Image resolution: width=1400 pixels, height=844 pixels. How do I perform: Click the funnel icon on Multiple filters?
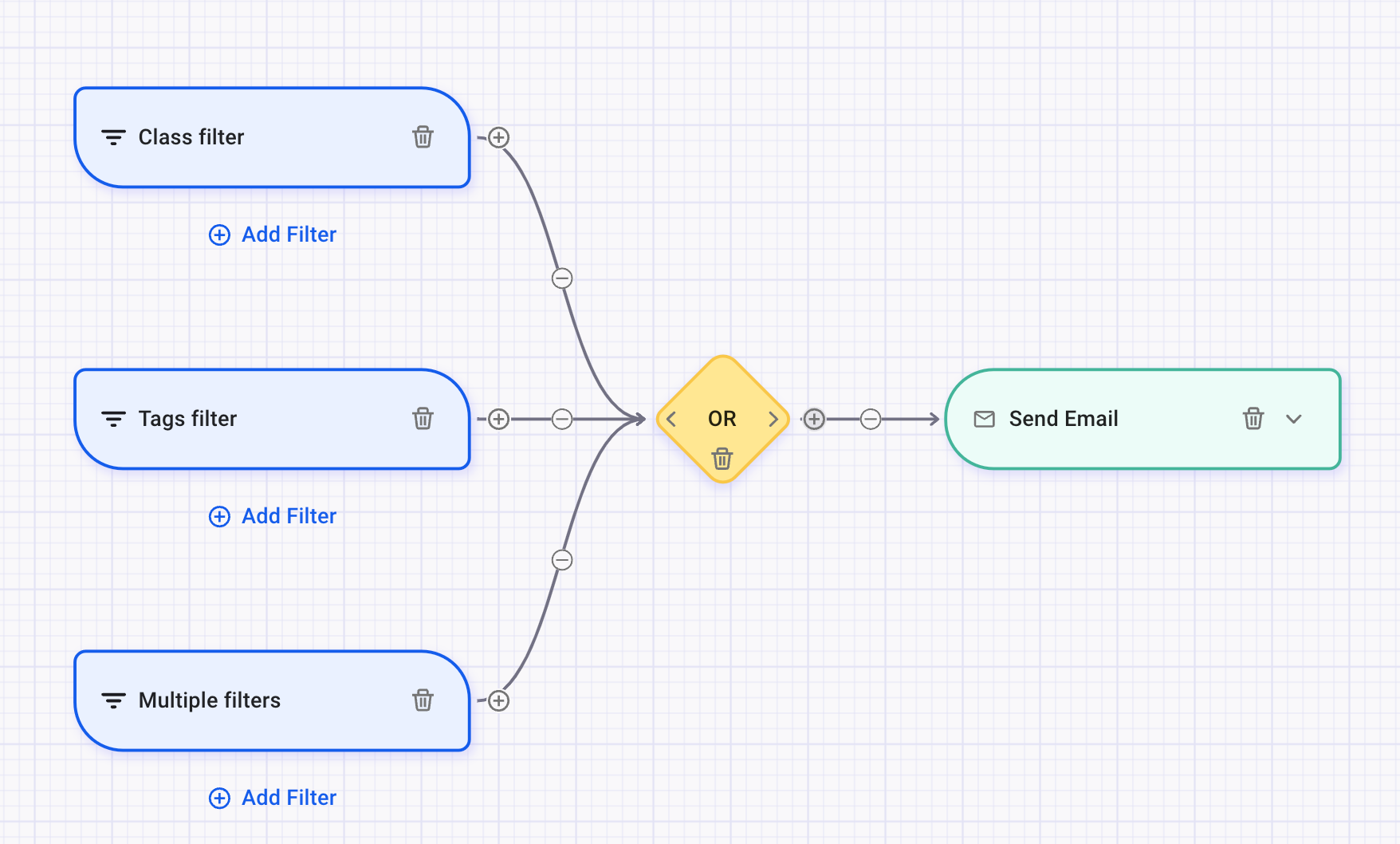pos(112,700)
